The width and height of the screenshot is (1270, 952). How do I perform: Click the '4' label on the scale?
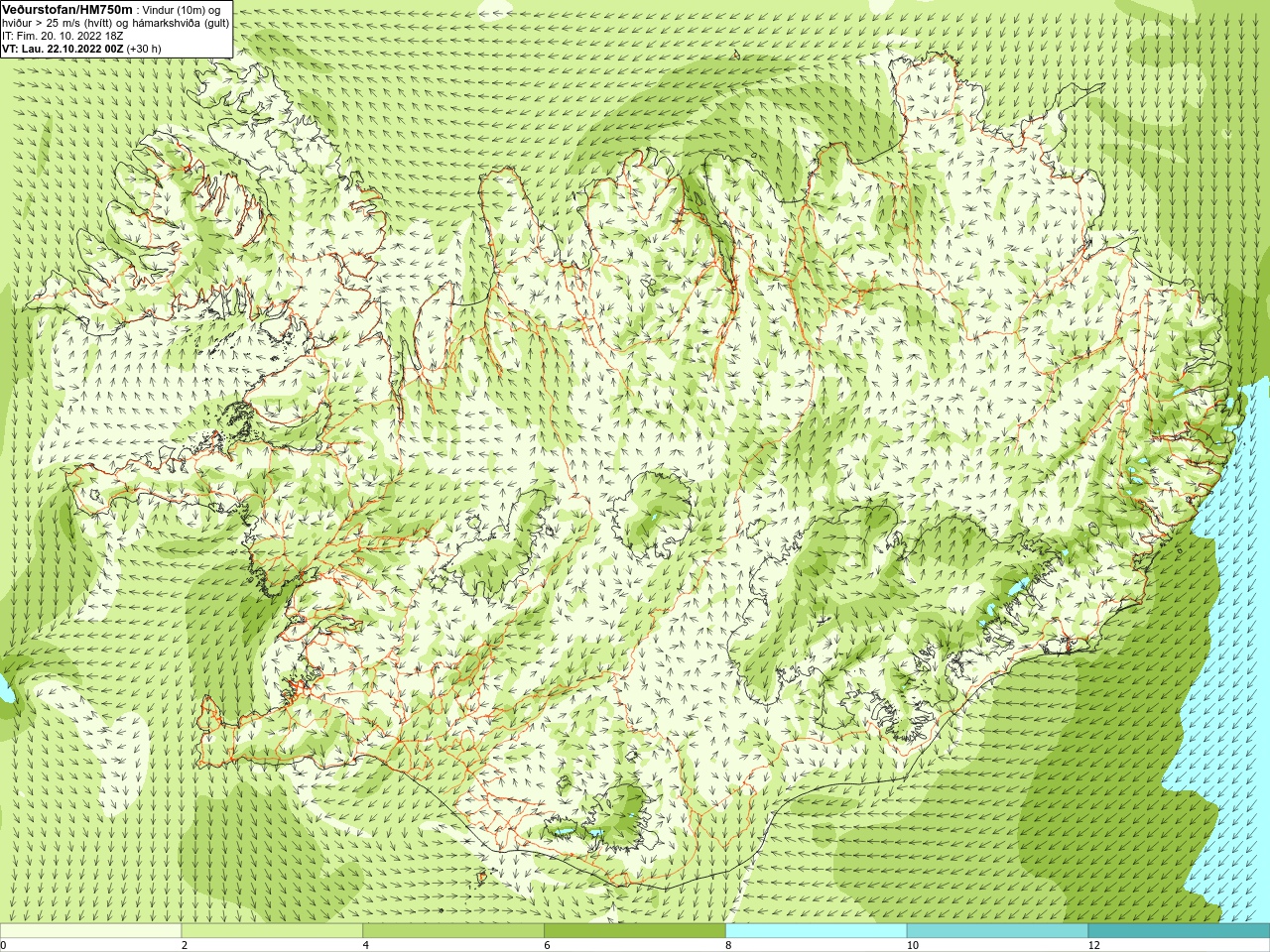pos(366,945)
